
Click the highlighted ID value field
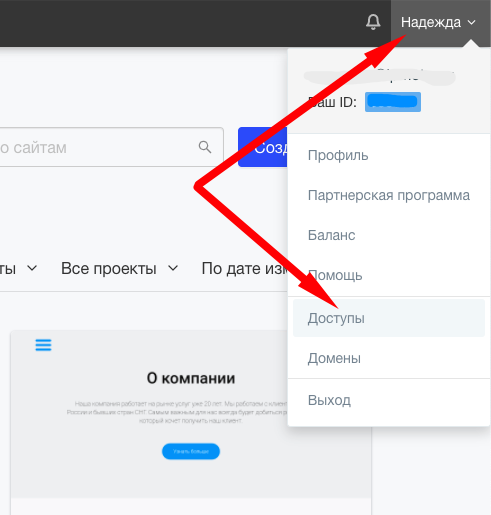coord(393,102)
